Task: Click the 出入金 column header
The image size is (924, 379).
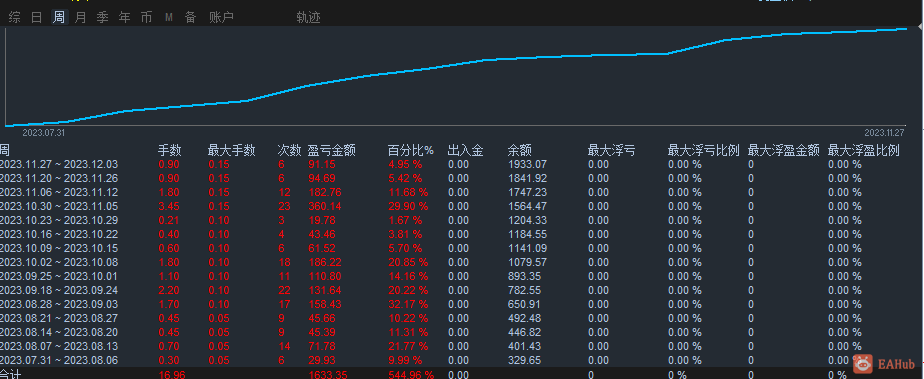Action: coord(466,150)
